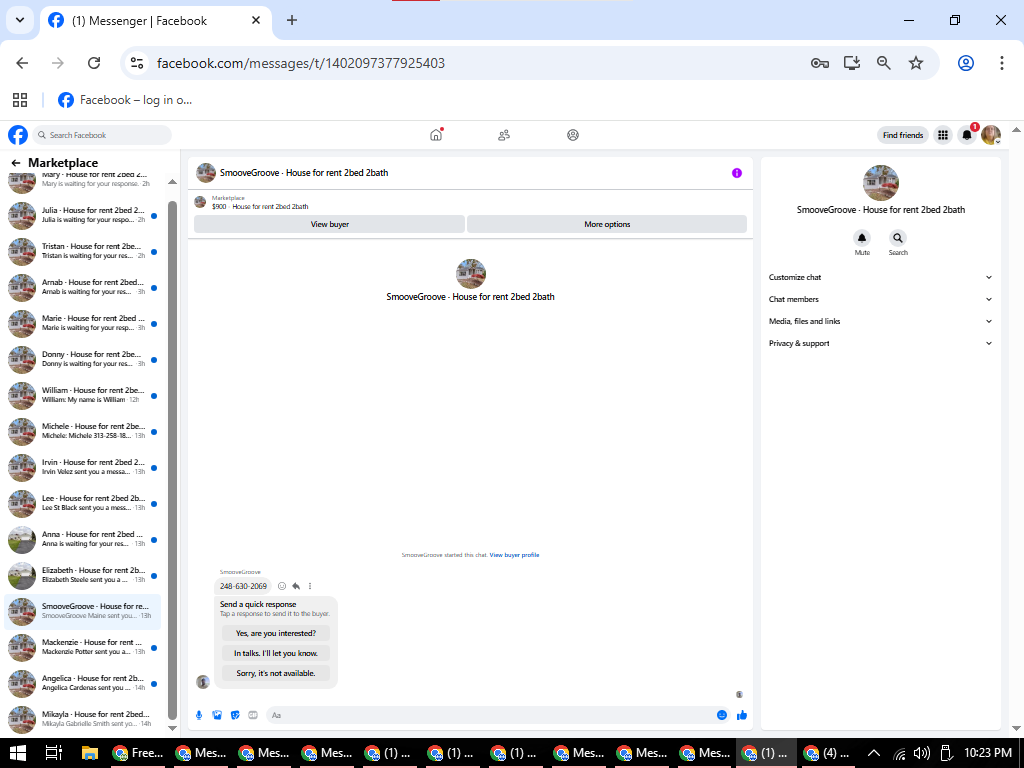
Task: Mute the SmooveGroove conversation
Action: pyautogui.click(x=862, y=238)
